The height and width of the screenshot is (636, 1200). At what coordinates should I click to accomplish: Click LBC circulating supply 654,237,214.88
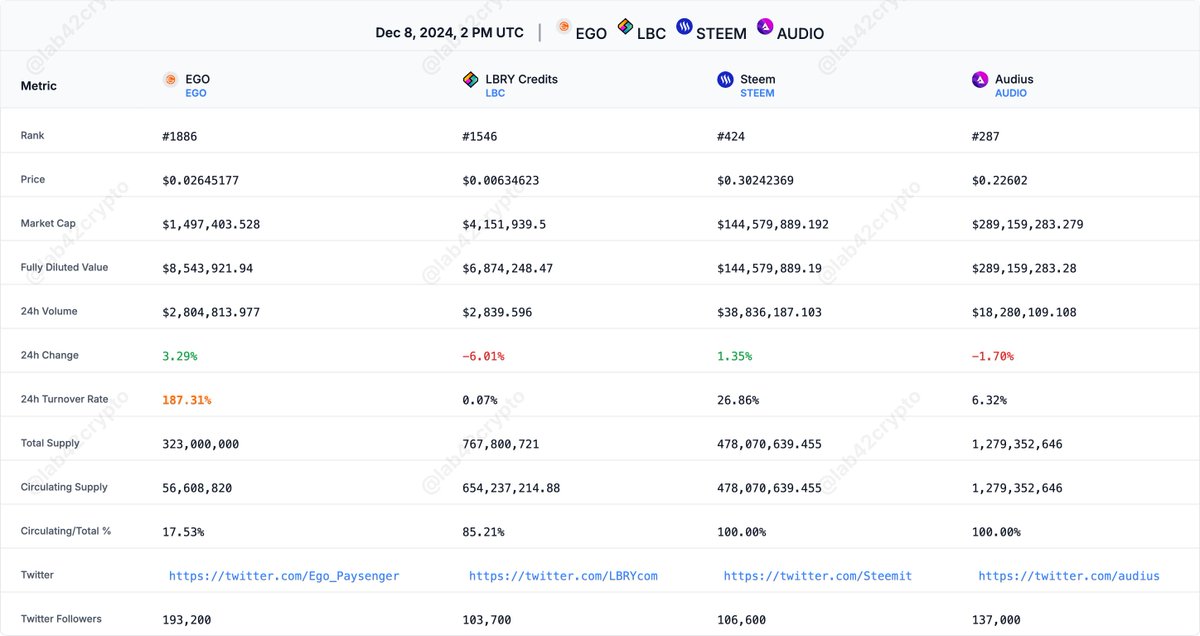(511, 488)
